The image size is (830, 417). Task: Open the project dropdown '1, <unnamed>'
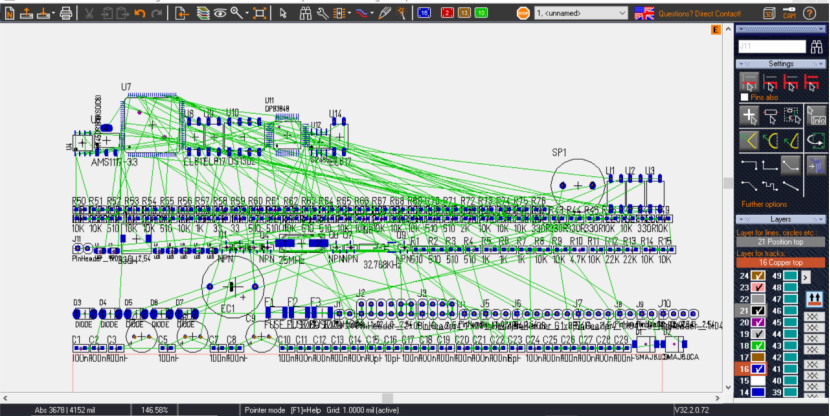coord(581,13)
